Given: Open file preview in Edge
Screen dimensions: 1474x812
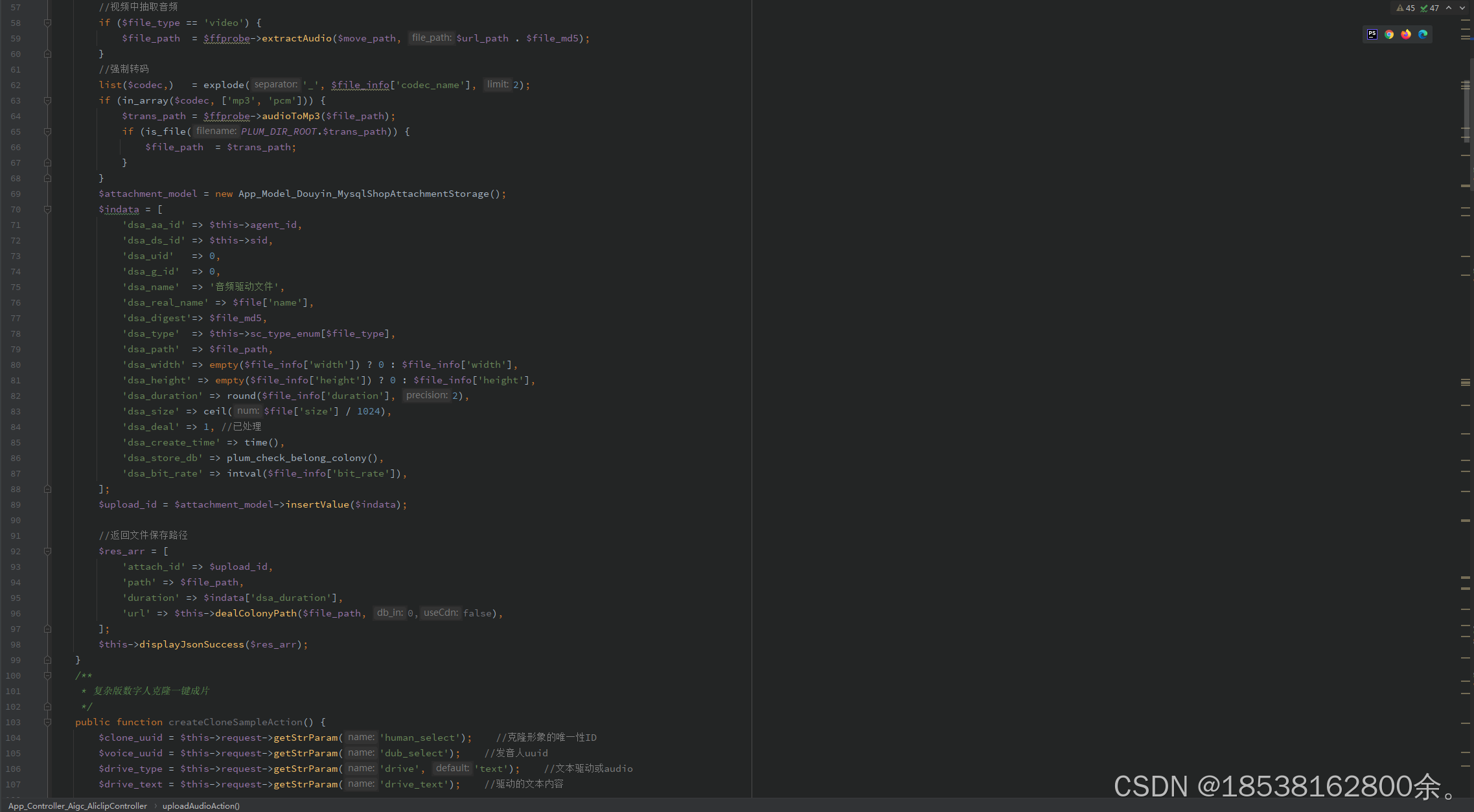Looking at the screenshot, I should click(1422, 34).
